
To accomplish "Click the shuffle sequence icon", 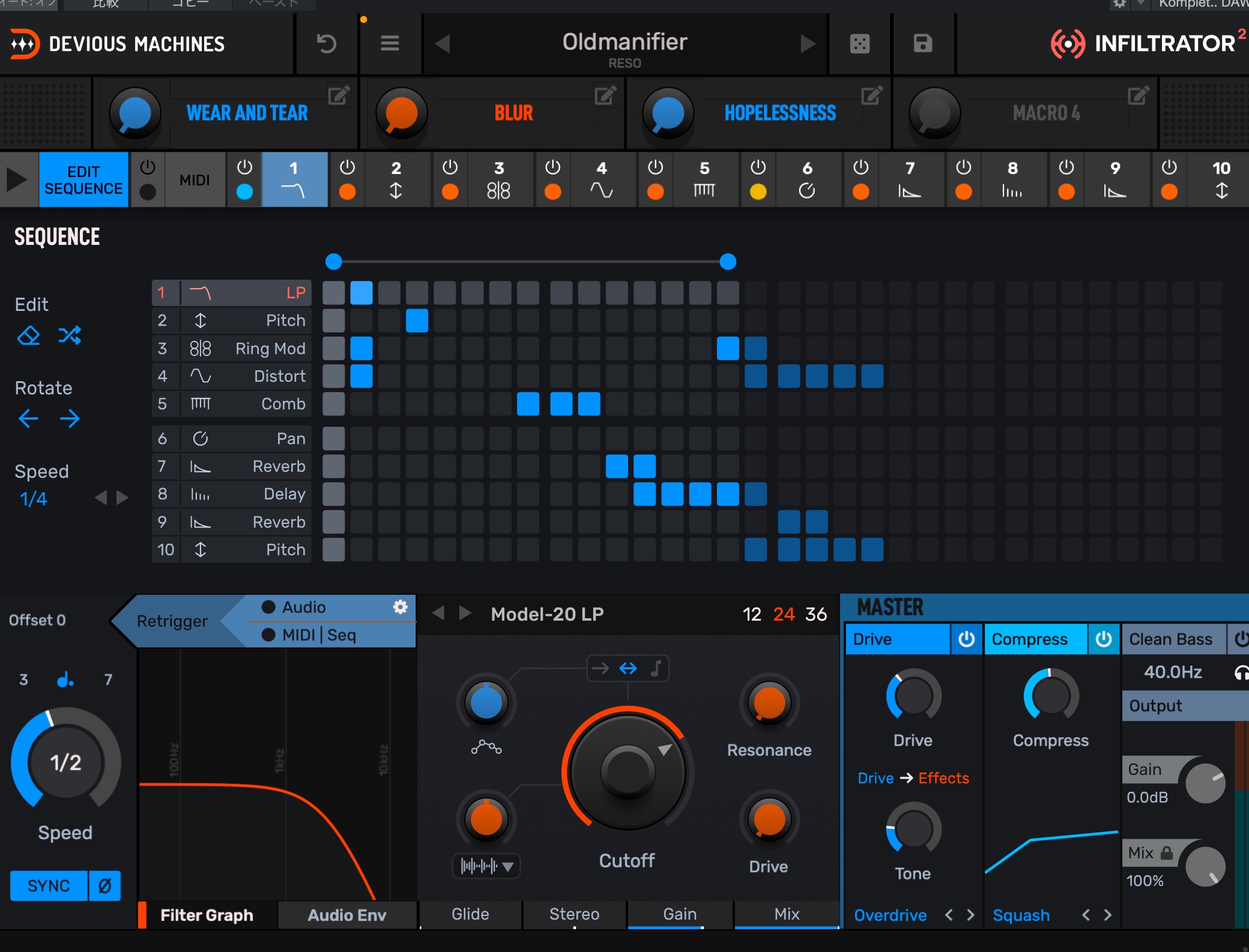I will [70, 336].
